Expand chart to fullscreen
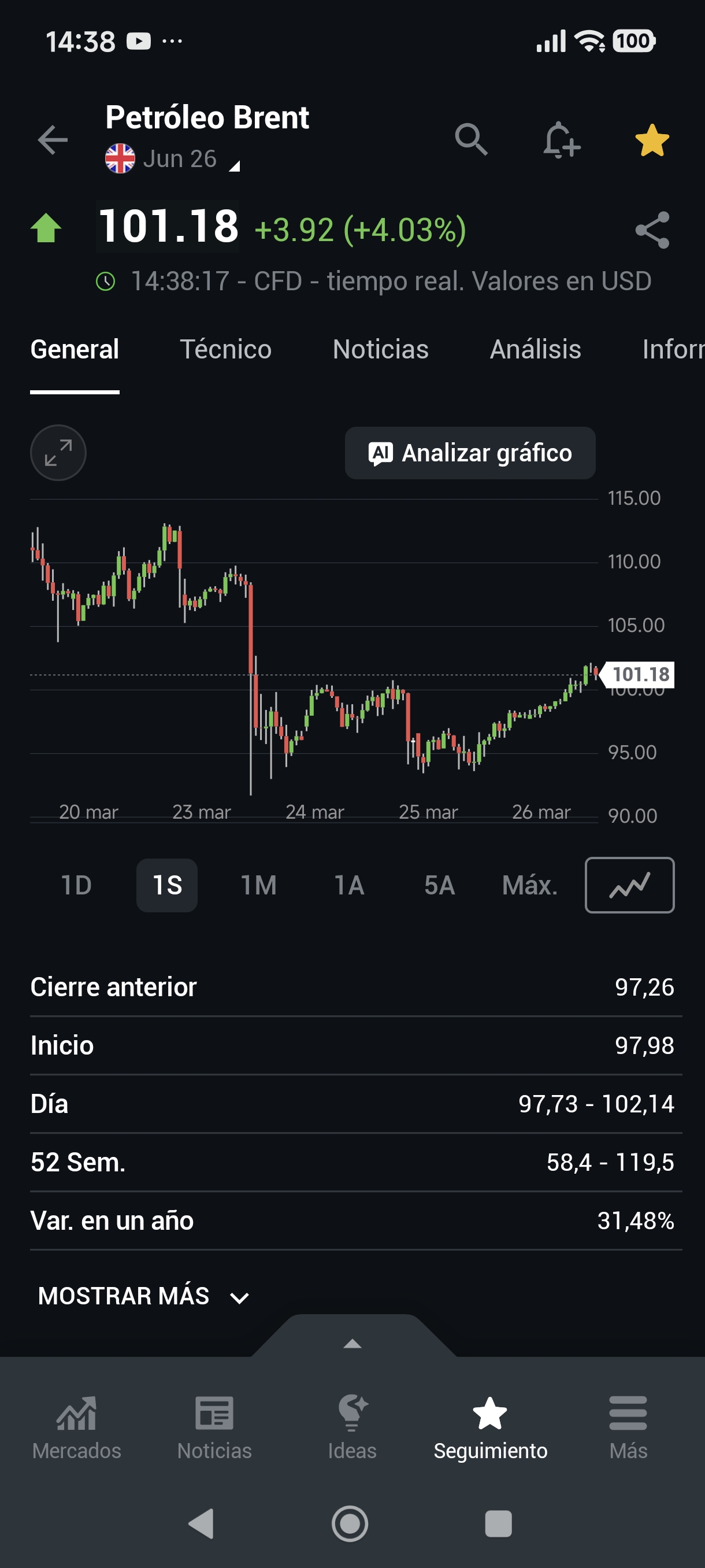 pos(58,453)
